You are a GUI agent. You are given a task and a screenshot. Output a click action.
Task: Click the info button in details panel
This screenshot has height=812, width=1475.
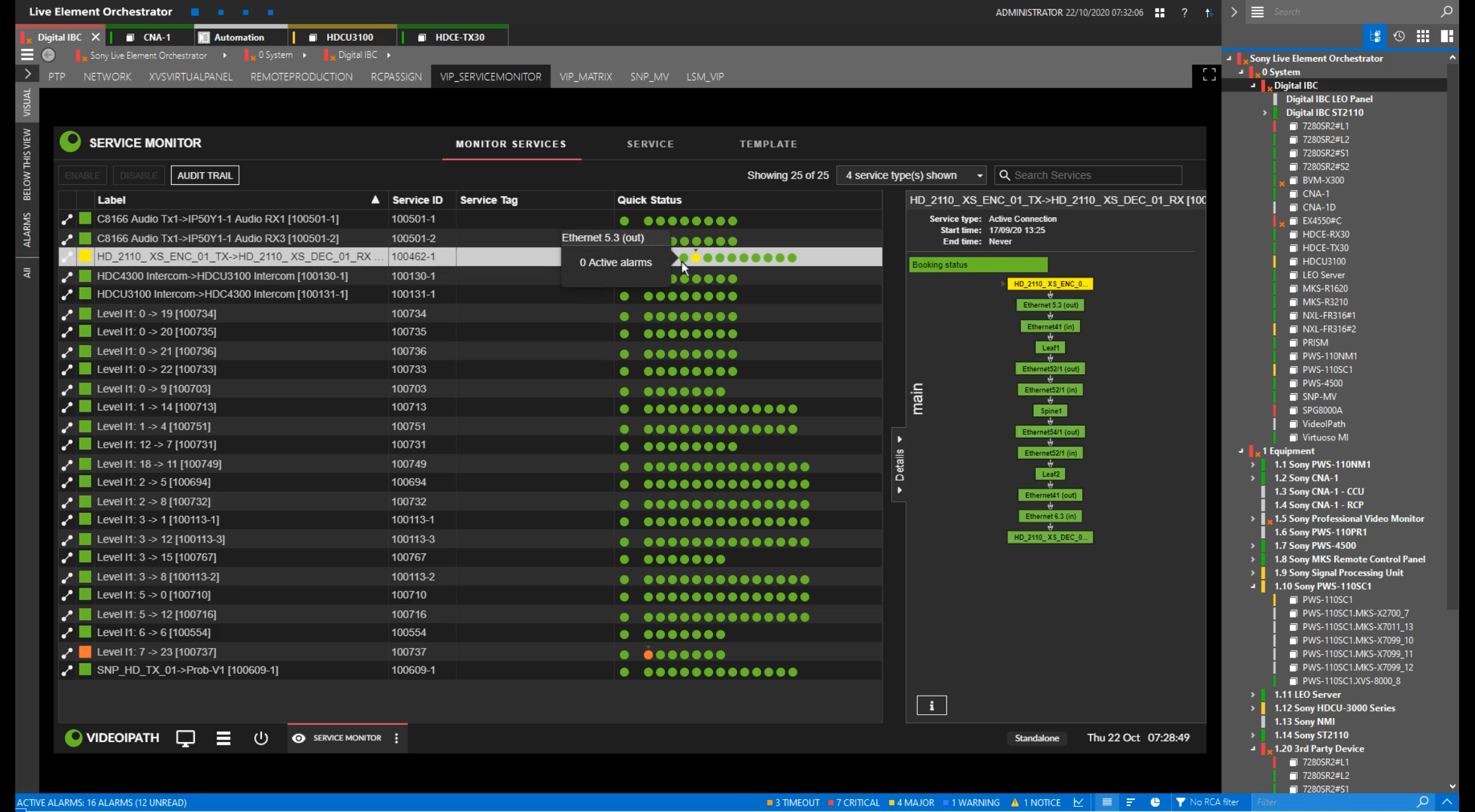932,705
